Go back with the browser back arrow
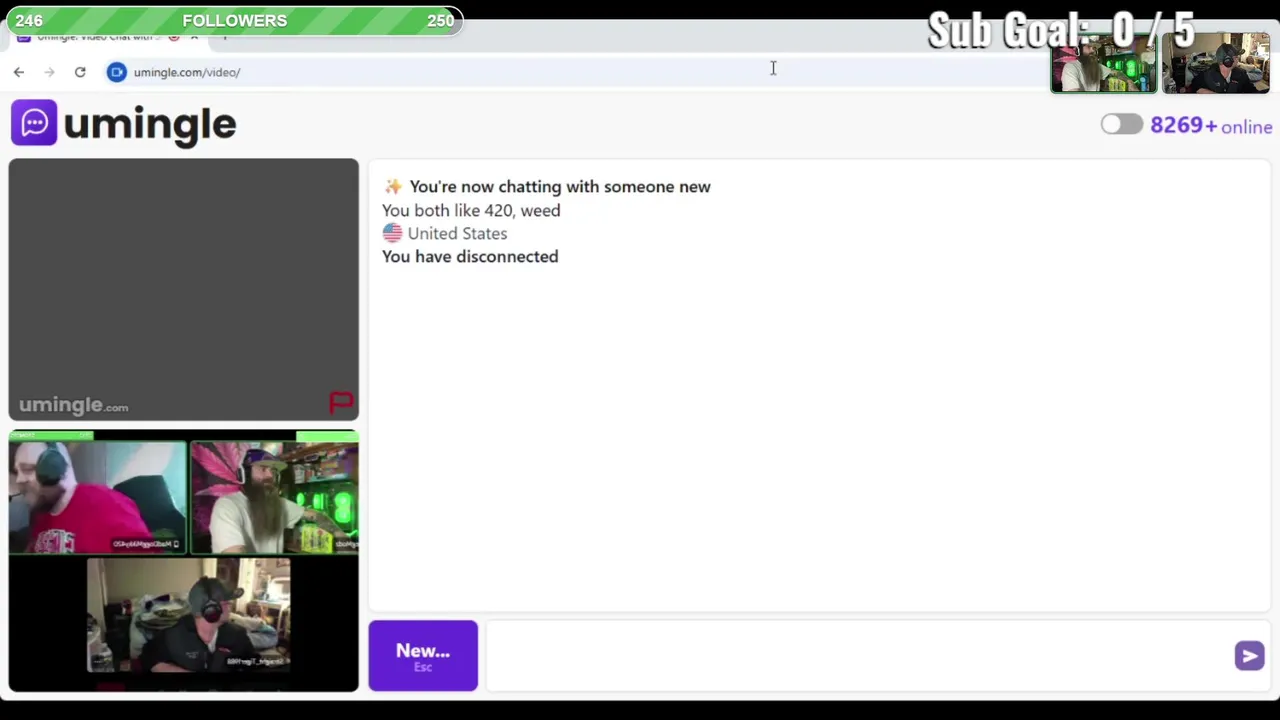This screenshot has width=1280, height=720. [19, 72]
